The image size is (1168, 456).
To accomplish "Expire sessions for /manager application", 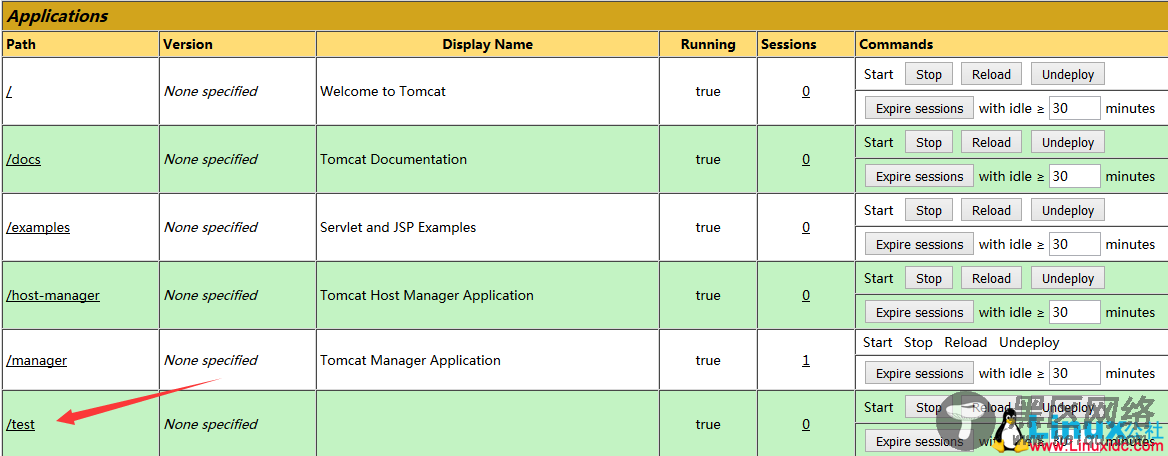I will tap(919, 374).
